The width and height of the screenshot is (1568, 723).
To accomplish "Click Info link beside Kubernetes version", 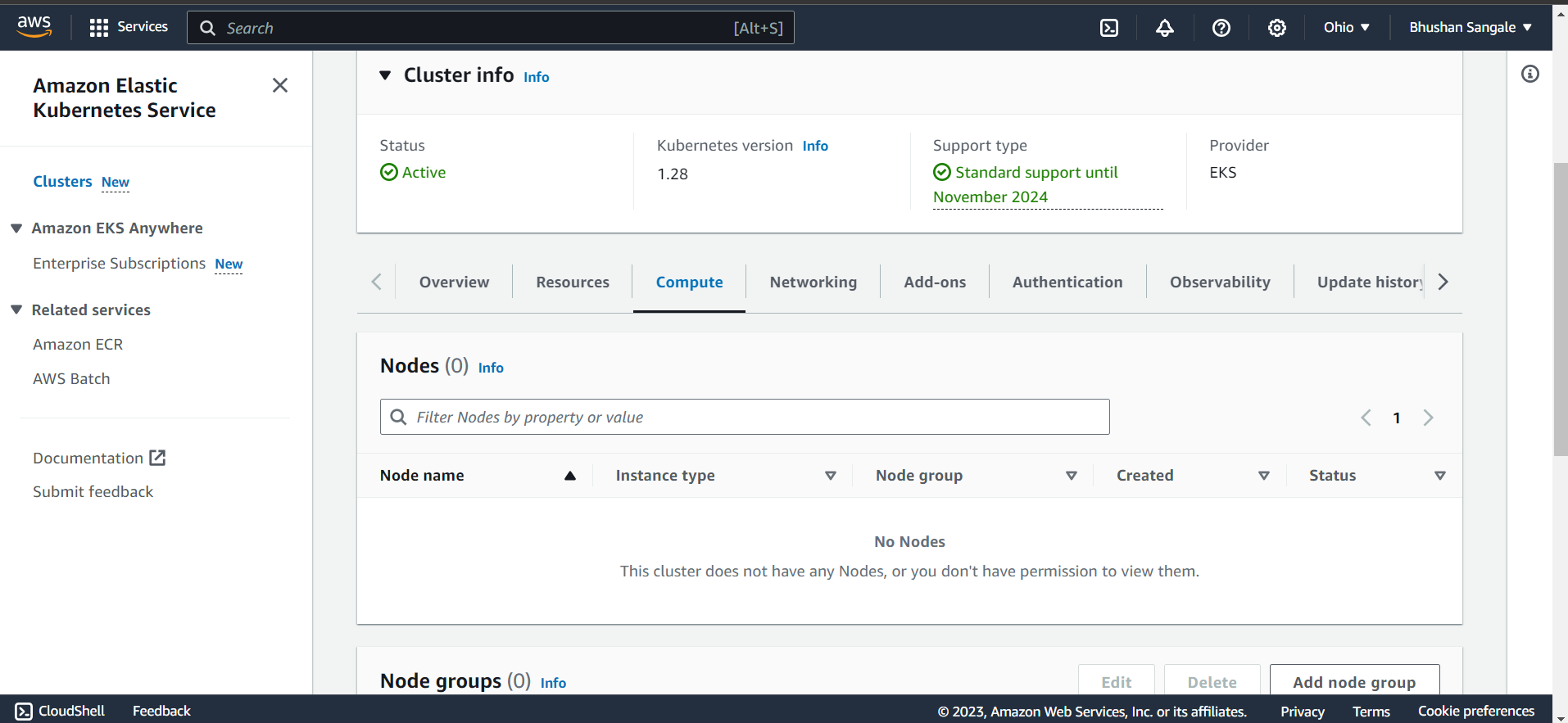I will pos(815,145).
